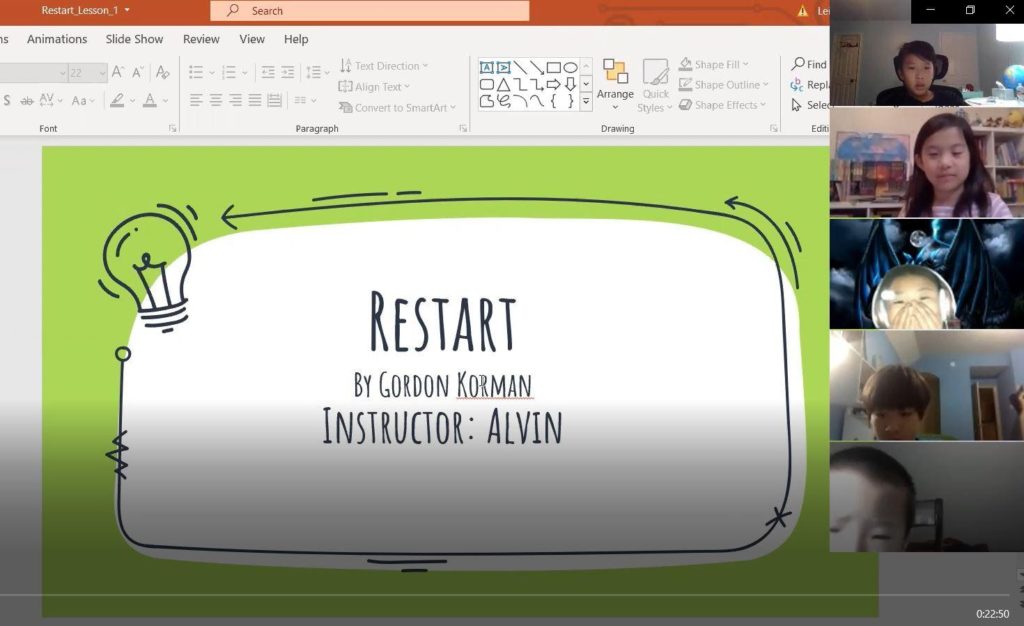Select the Oval shape
1024x626 pixels.
pyautogui.click(x=570, y=67)
